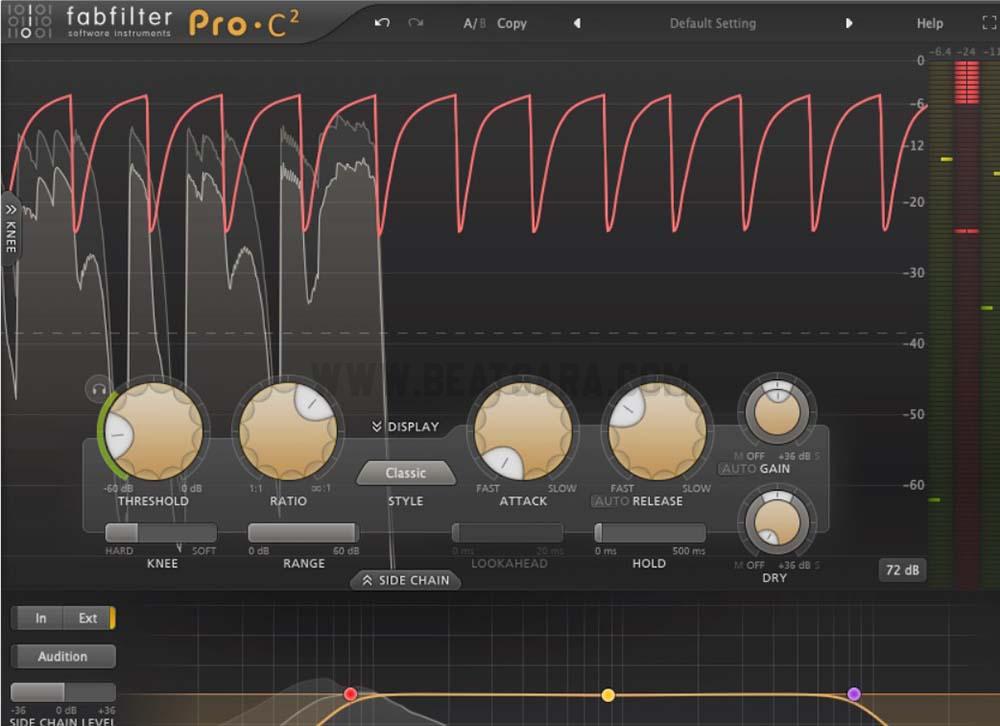Click the red side chain filter node
The width and height of the screenshot is (1000, 726).
(x=350, y=693)
